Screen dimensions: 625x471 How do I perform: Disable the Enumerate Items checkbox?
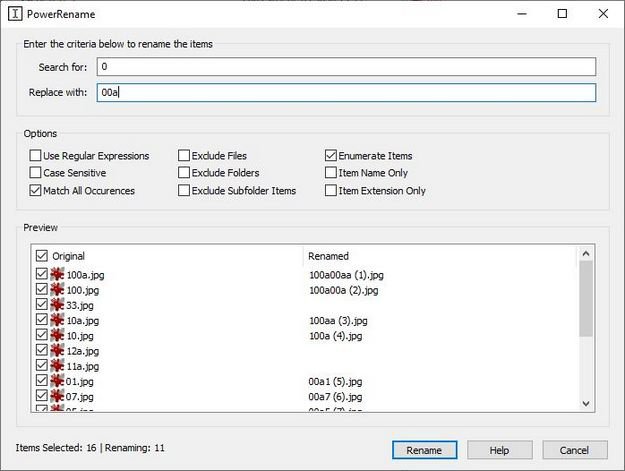(331, 156)
